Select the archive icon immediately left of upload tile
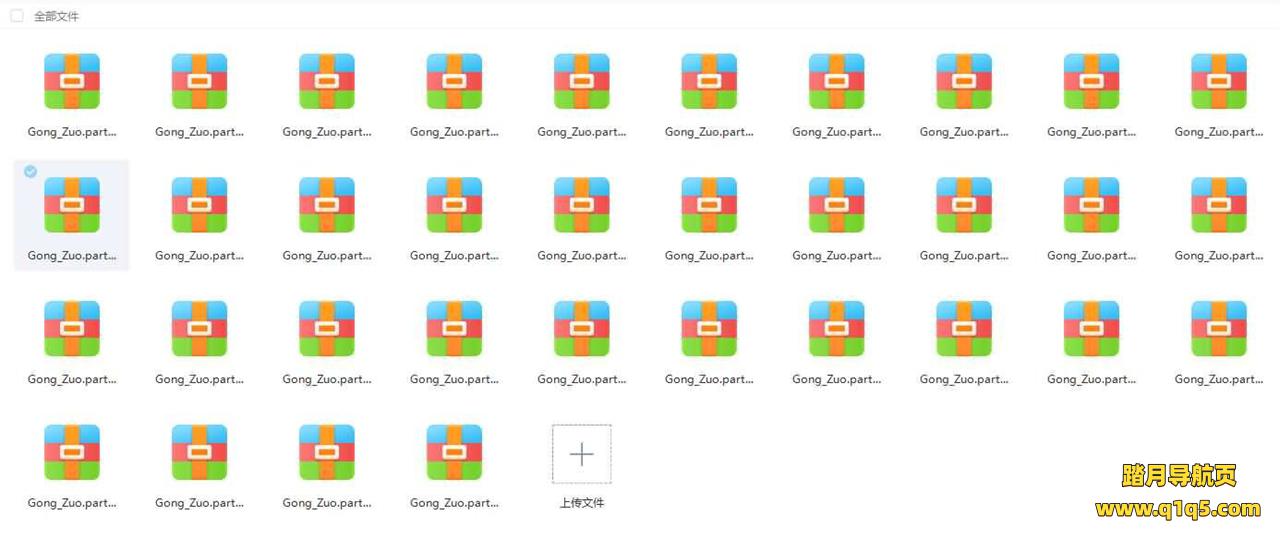The width and height of the screenshot is (1280, 551). tap(454, 453)
